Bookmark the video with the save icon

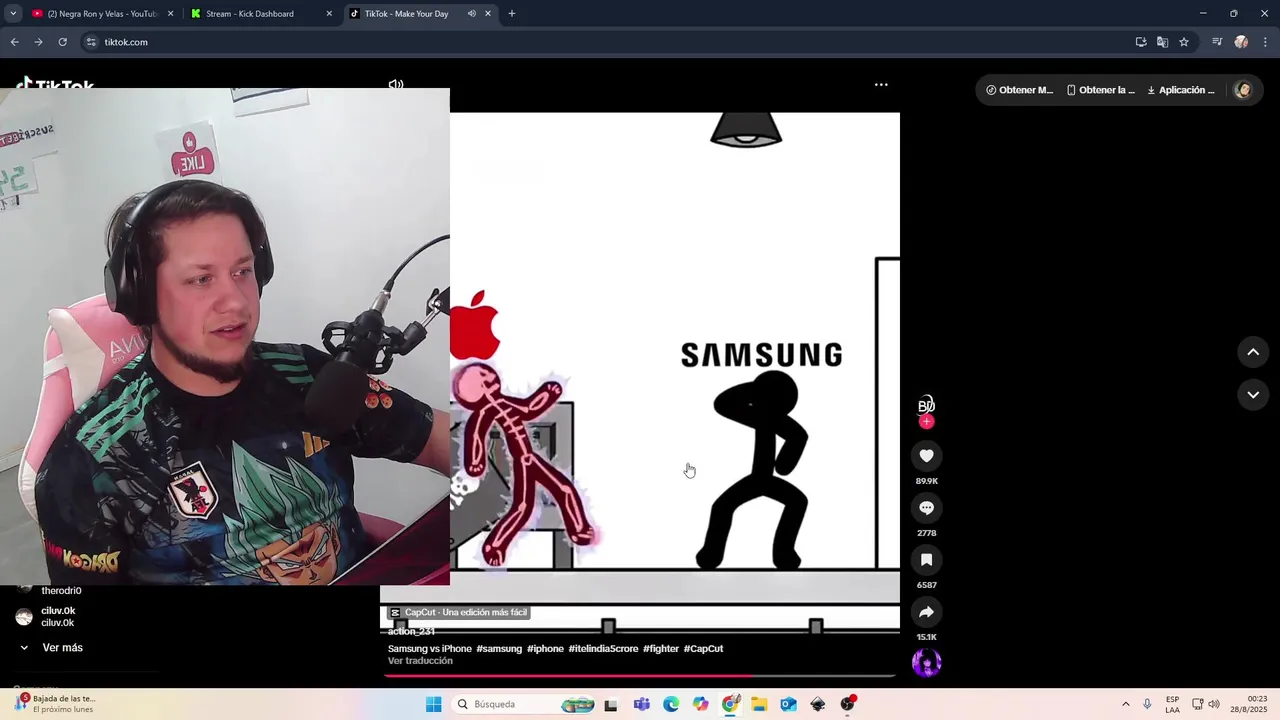[926, 560]
